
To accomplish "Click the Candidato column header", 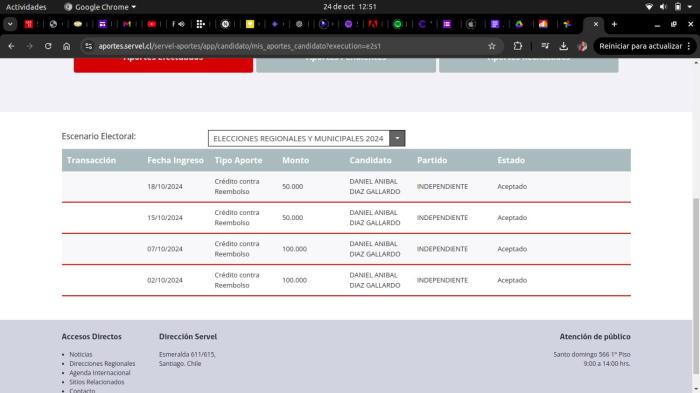I will tap(371, 160).
